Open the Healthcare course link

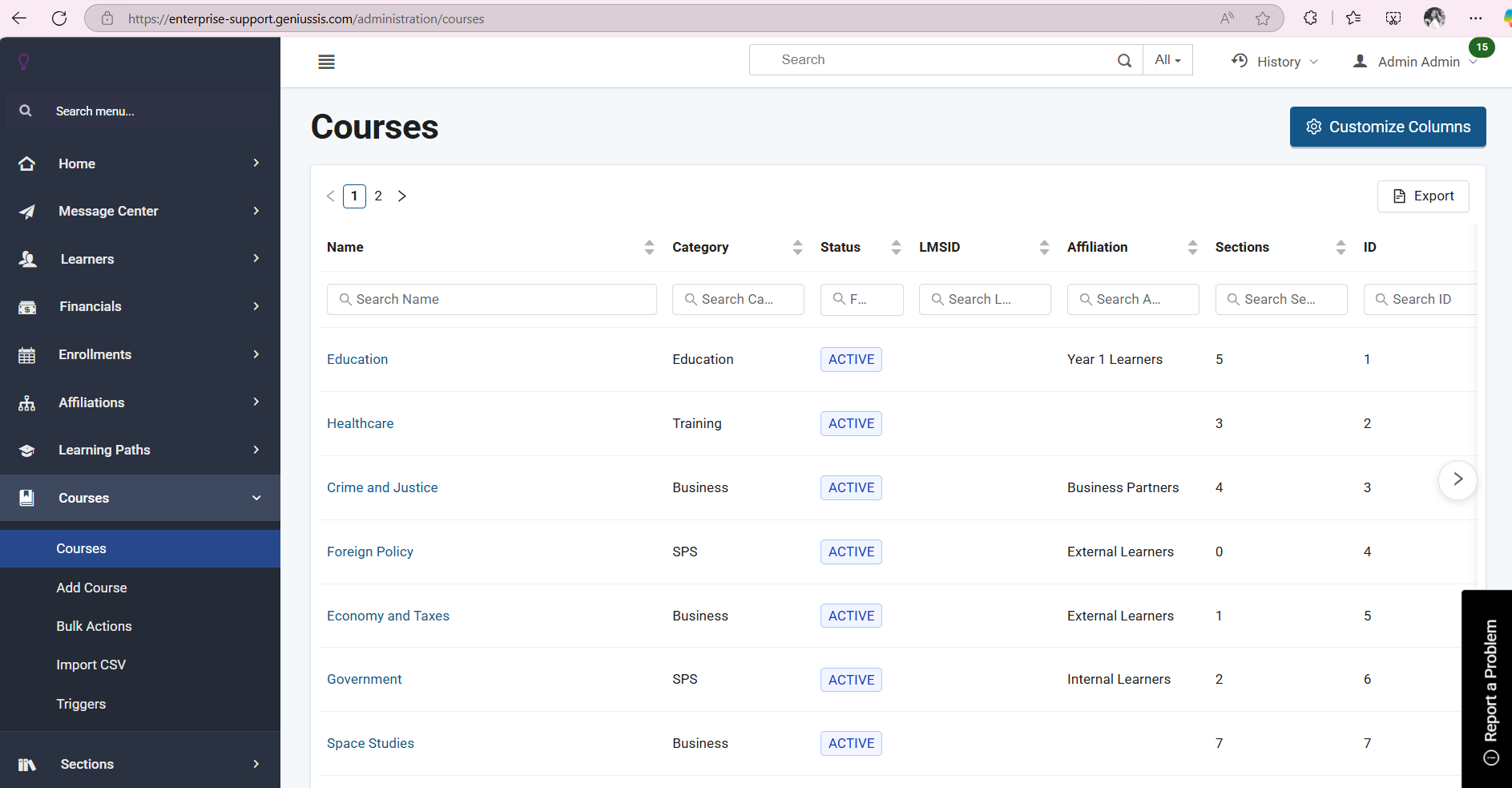tap(360, 423)
